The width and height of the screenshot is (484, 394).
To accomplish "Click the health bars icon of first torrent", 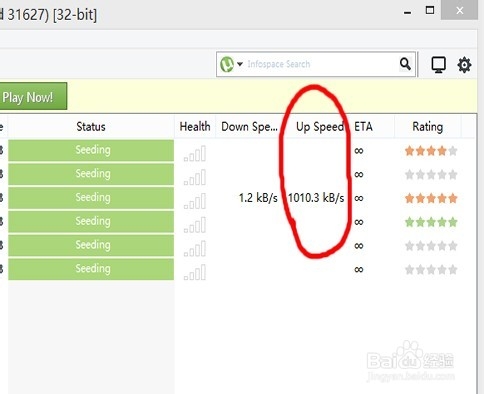I will (195, 154).
